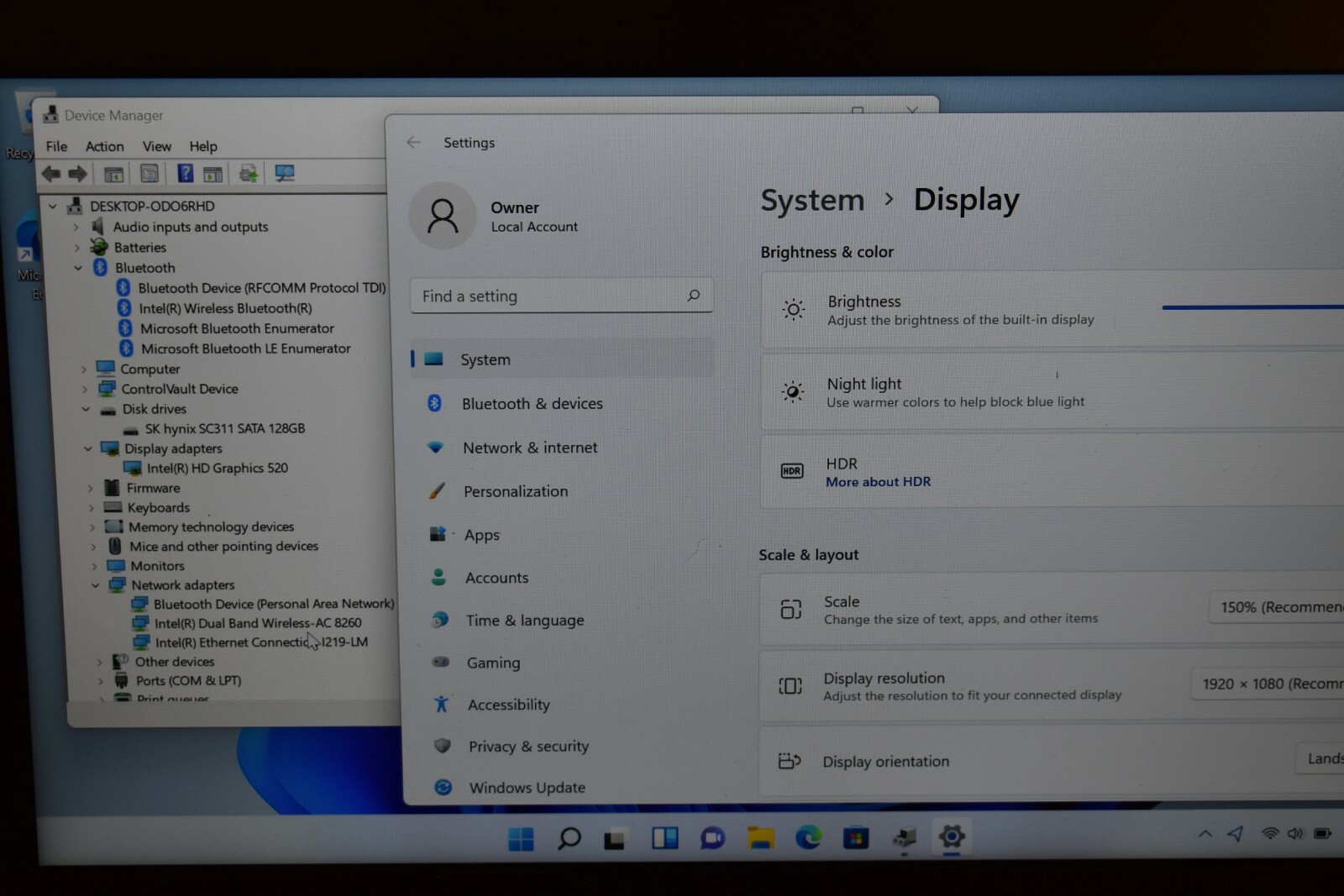Collapse the Network adapters node
Image resolution: width=1344 pixels, height=896 pixels.
tap(95, 585)
